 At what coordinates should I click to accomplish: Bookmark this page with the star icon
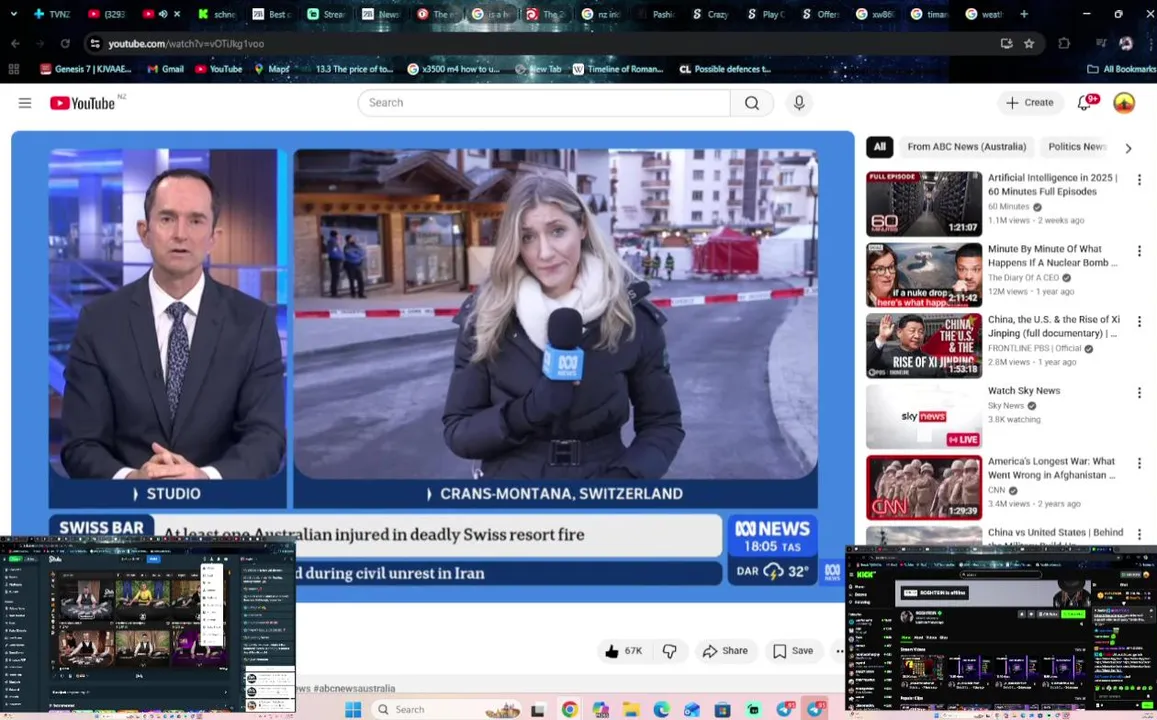(x=1029, y=44)
